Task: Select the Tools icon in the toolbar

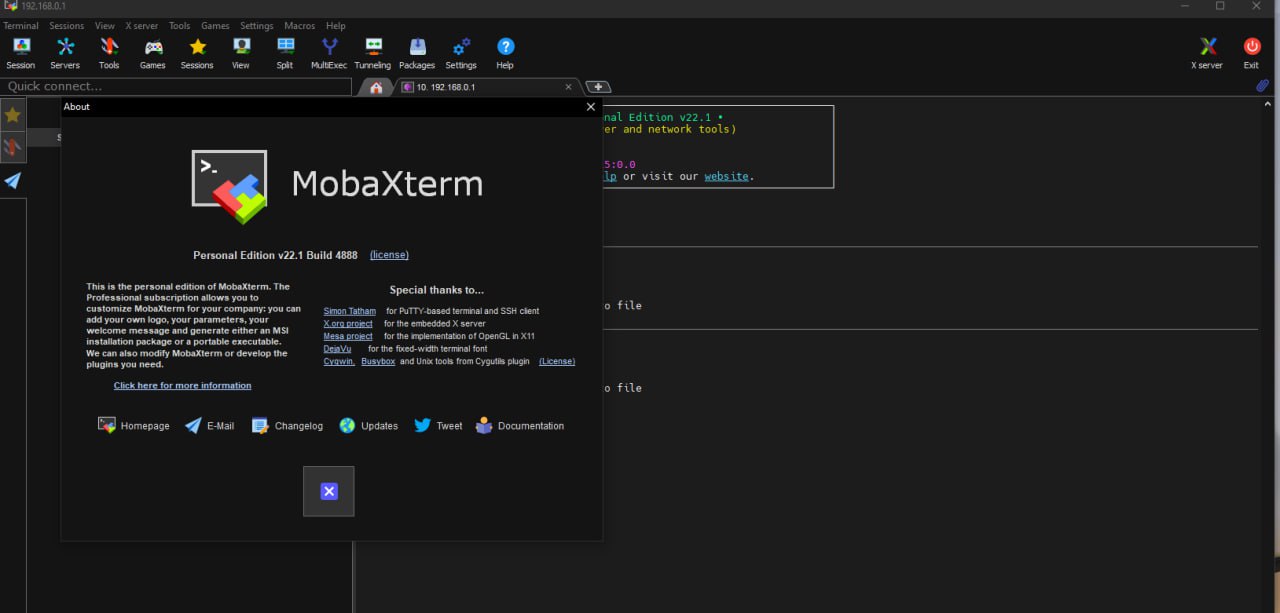Action: 109,53
